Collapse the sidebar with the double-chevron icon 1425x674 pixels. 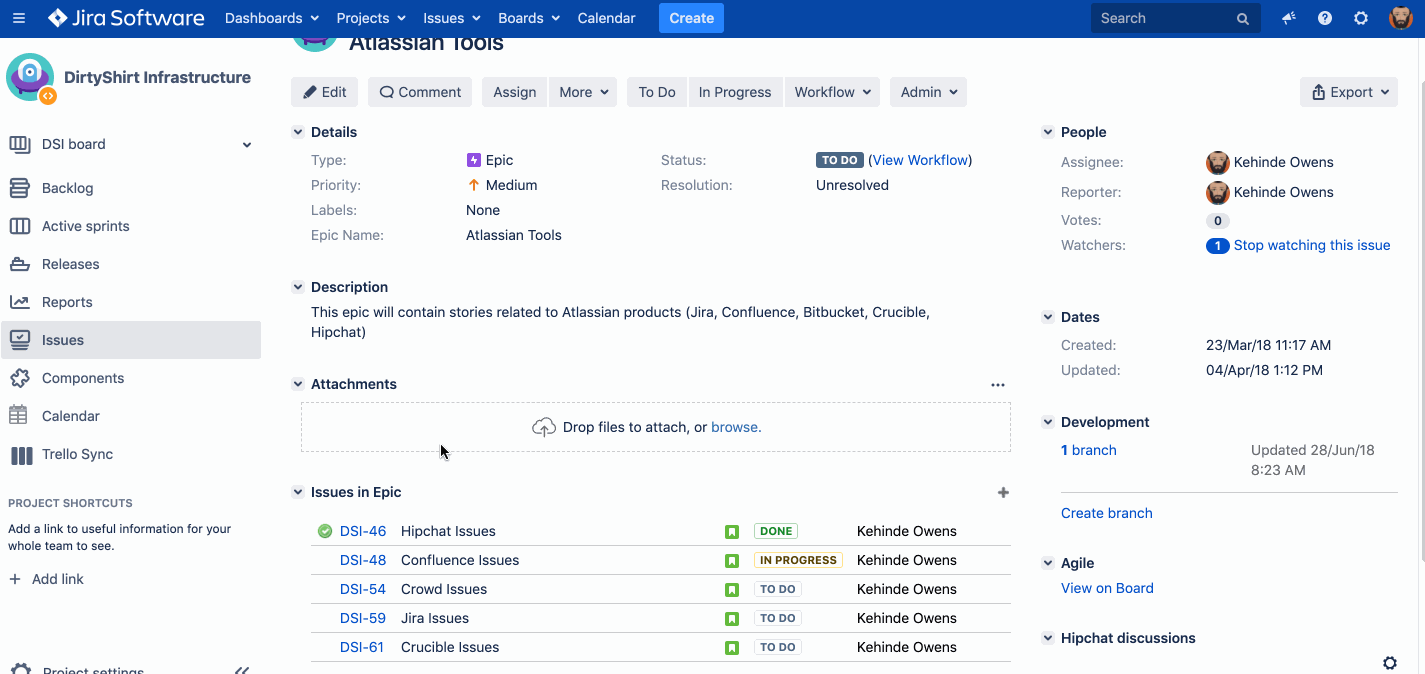coord(241,669)
